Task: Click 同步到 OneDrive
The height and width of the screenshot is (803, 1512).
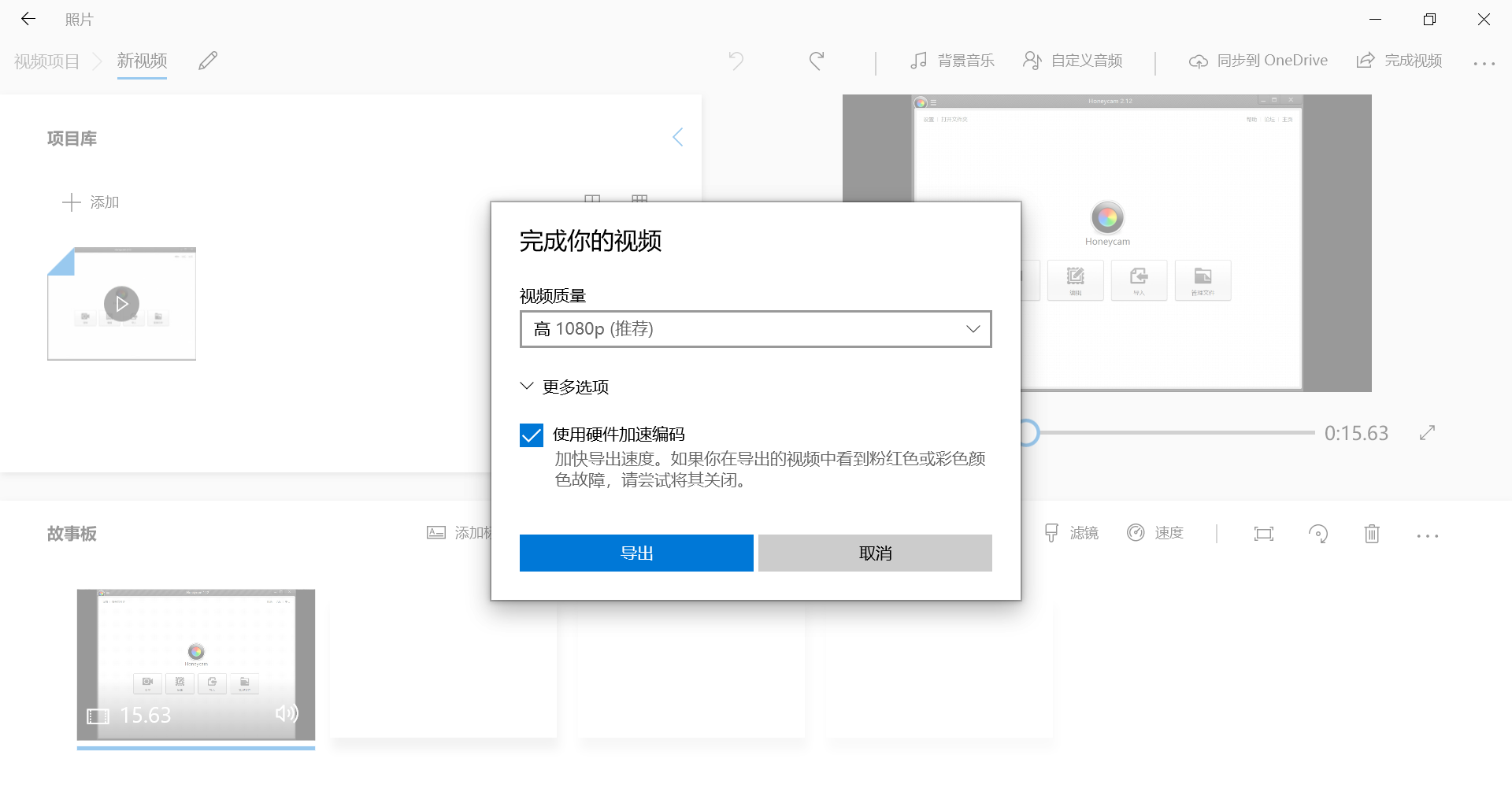Action: (1258, 61)
